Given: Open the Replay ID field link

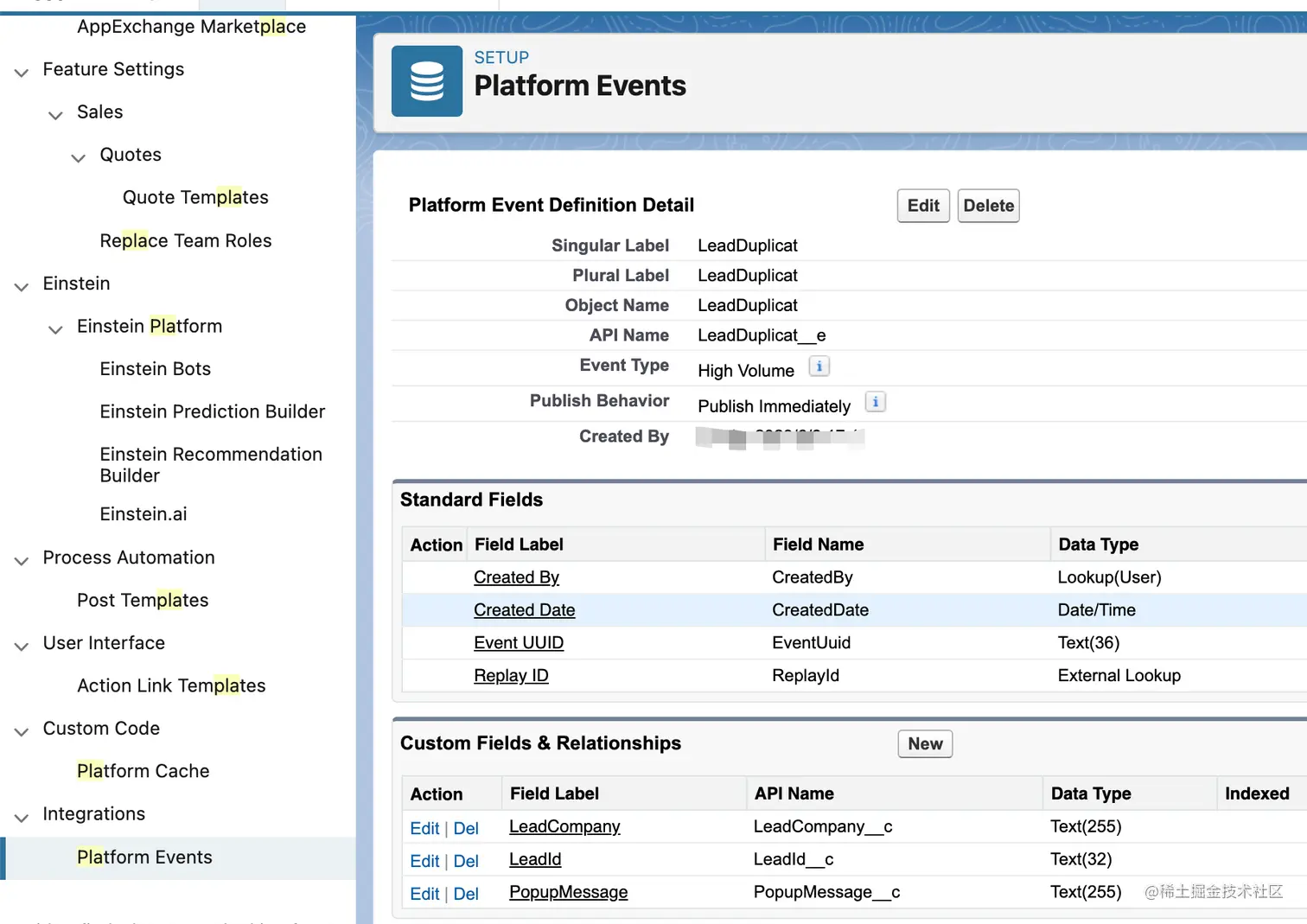Looking at the screenshot, I should click(x=511, y=676).
